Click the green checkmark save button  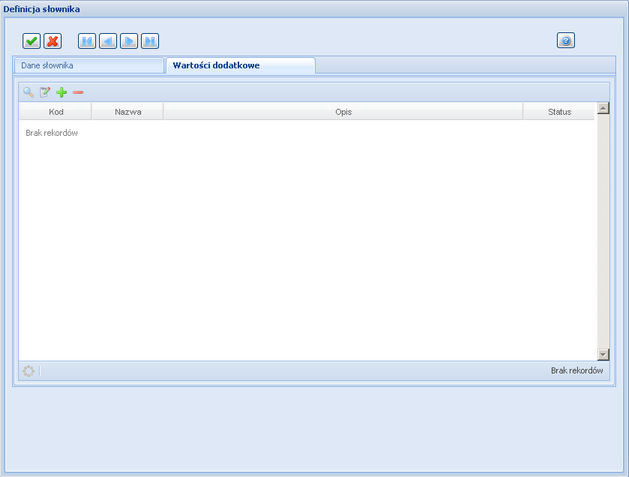(32, 41)
